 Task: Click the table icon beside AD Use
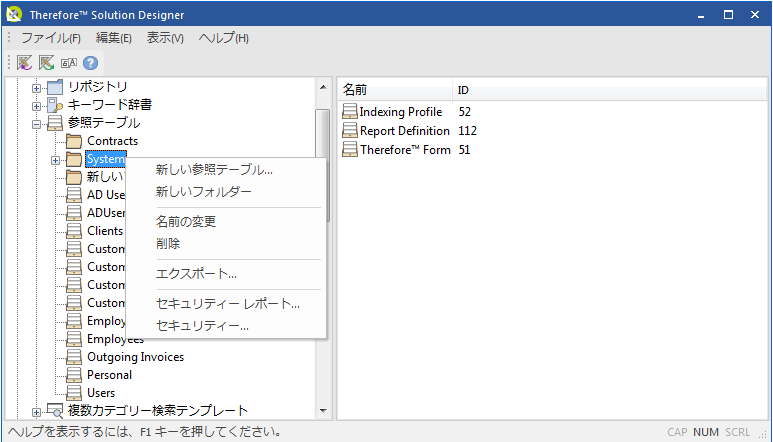74,195
